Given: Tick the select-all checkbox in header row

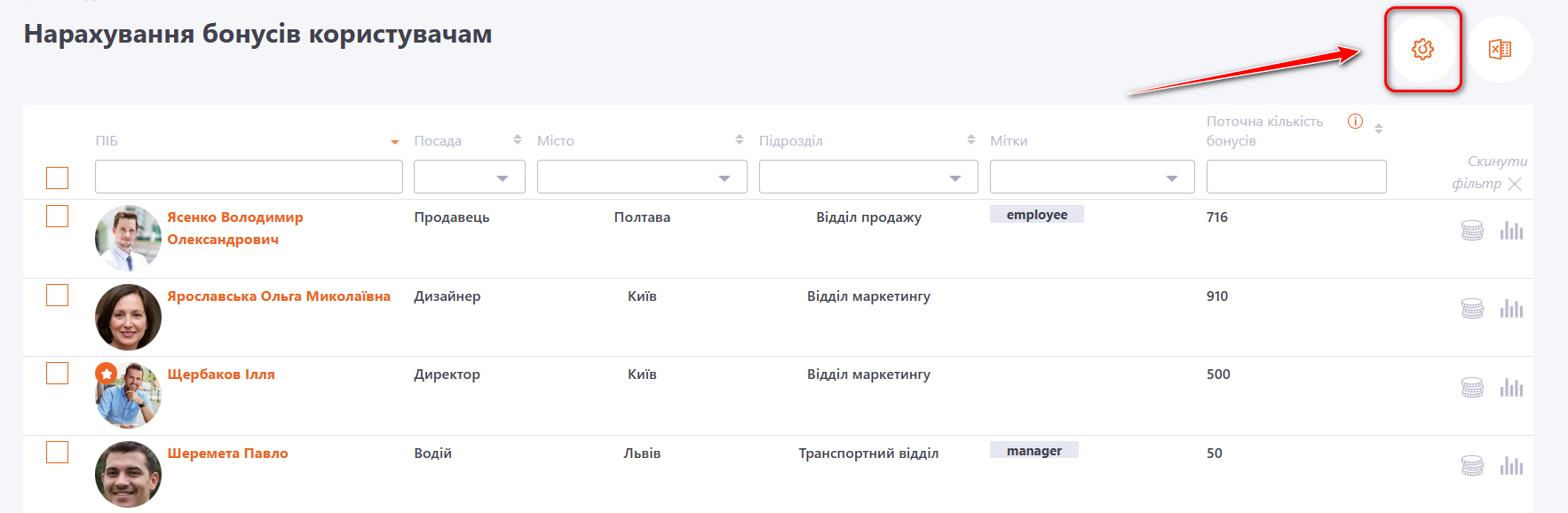Looking at the screenshot, I should point(58,178).
